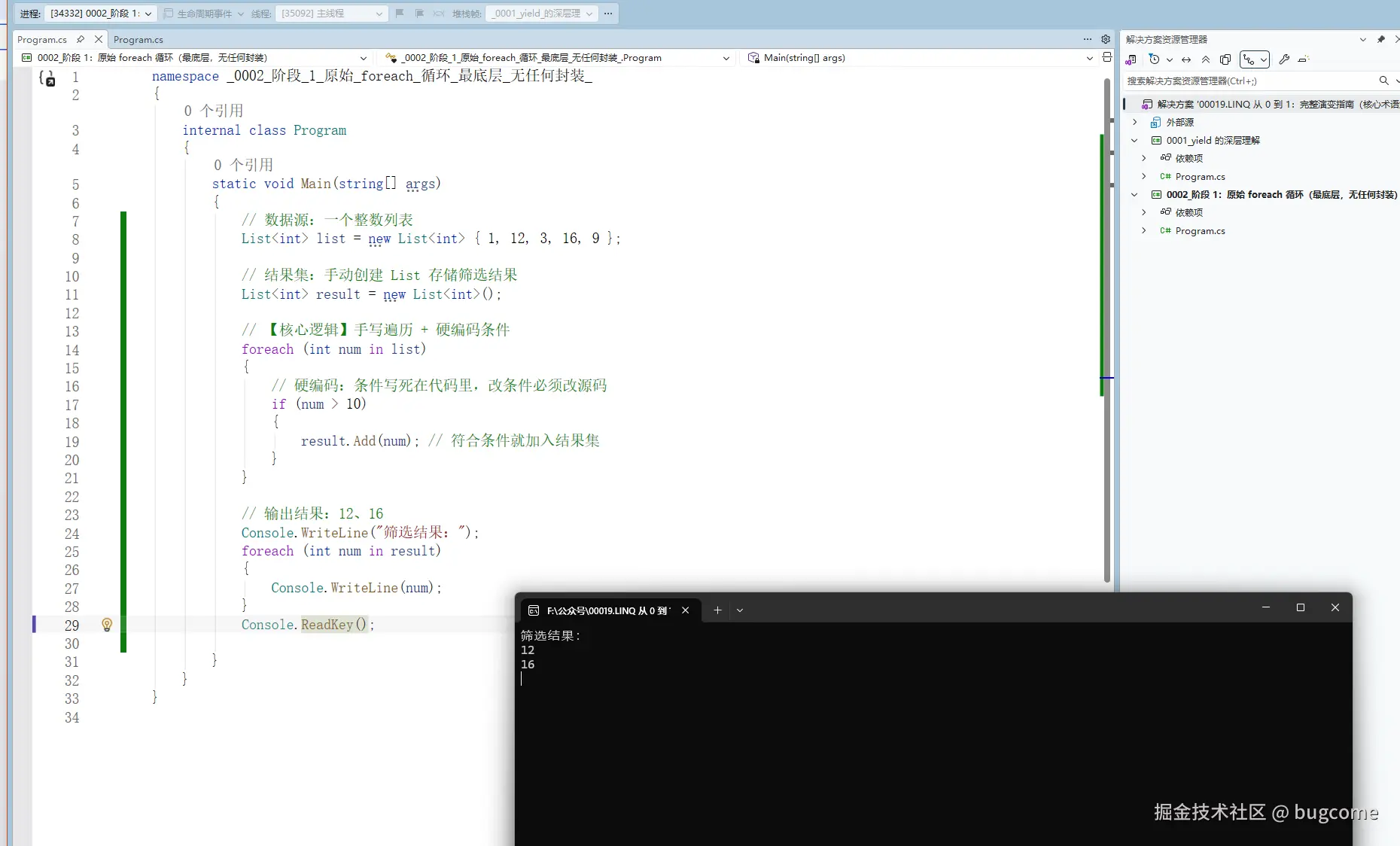Click the editor vertical scrollbar
The height and width of the screenshot is (846, 1400).
coord(1107,330)
